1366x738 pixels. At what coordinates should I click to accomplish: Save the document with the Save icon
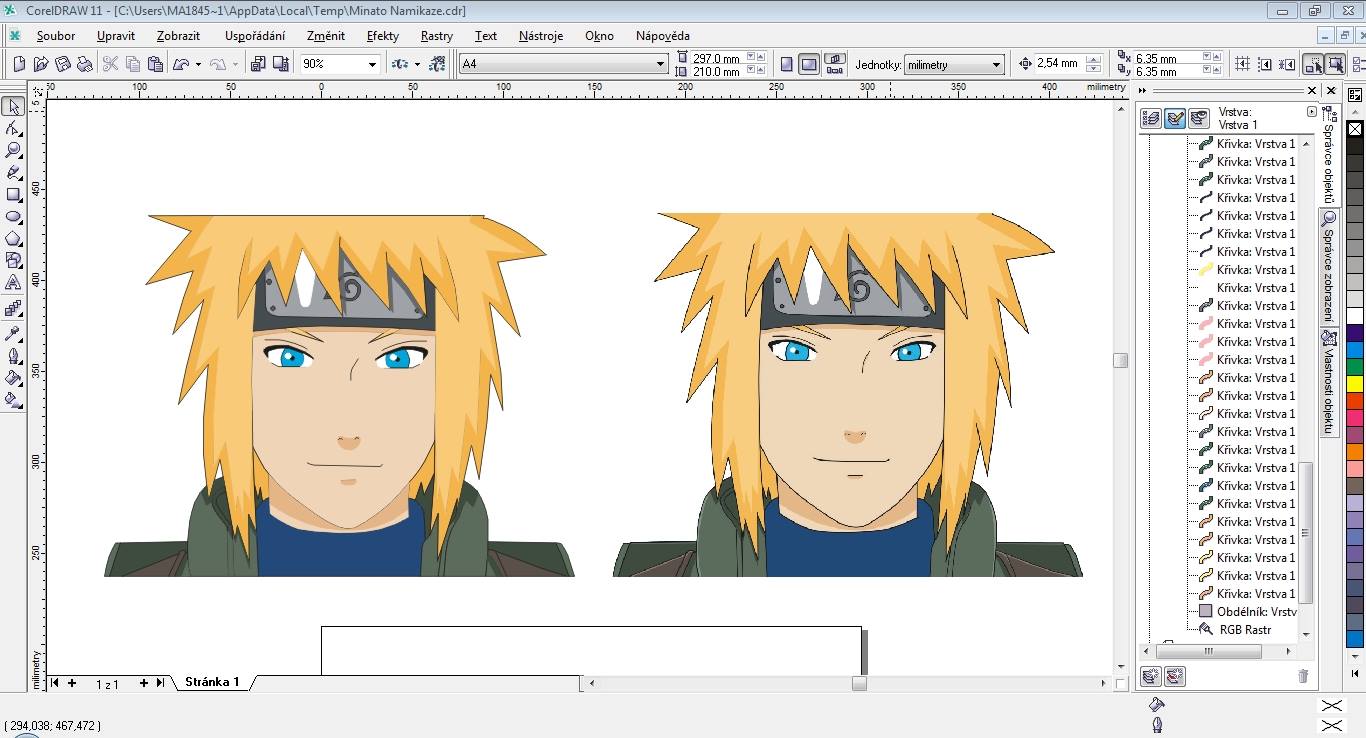click(63, 64)
